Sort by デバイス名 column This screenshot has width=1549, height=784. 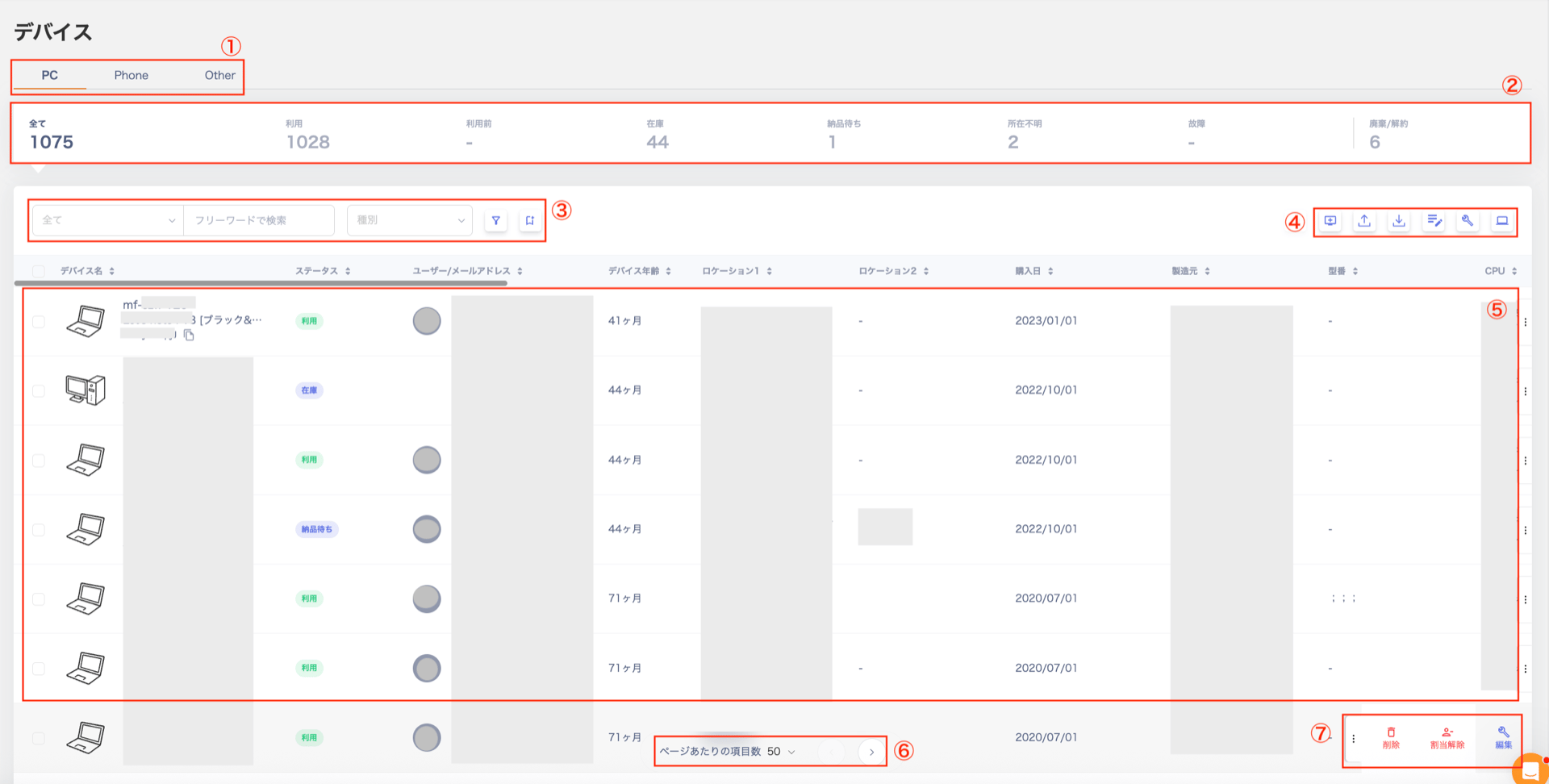pos(112,271)
